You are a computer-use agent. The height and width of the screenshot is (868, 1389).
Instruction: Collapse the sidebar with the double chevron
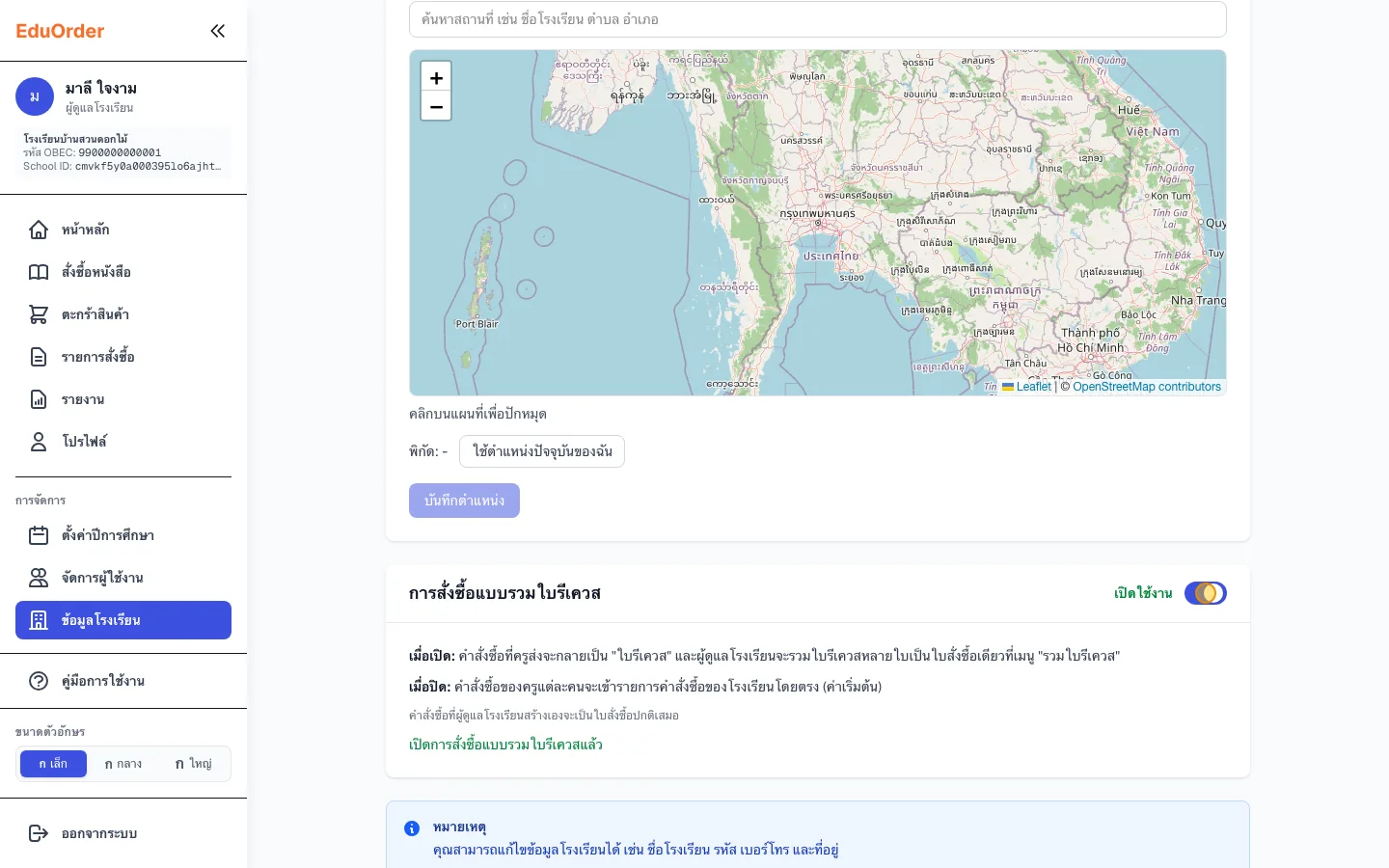click(x=218, y=31)
